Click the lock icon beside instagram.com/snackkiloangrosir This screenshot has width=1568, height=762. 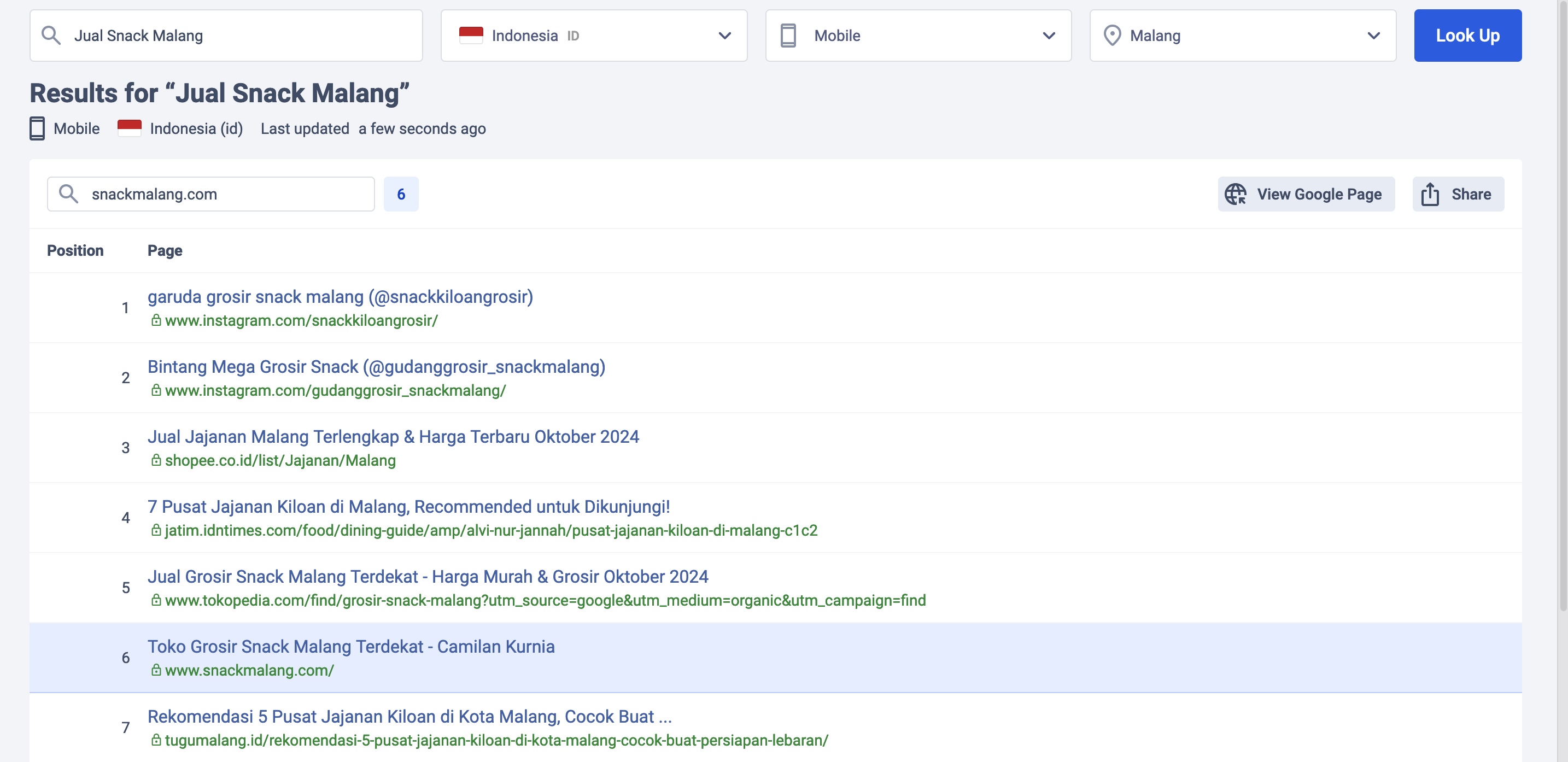156,320
